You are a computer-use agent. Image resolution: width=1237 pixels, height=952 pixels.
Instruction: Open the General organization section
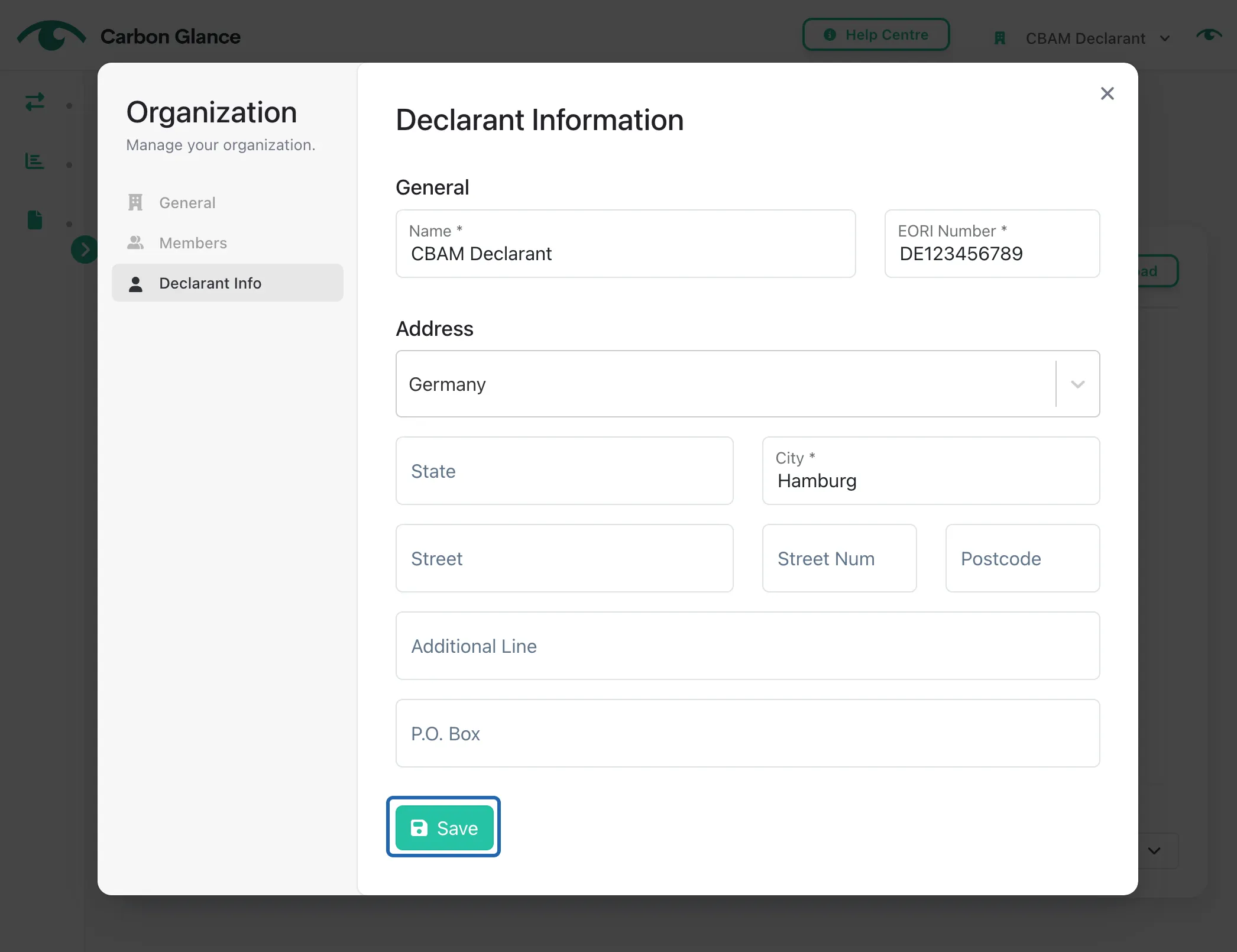pos(228,203)
